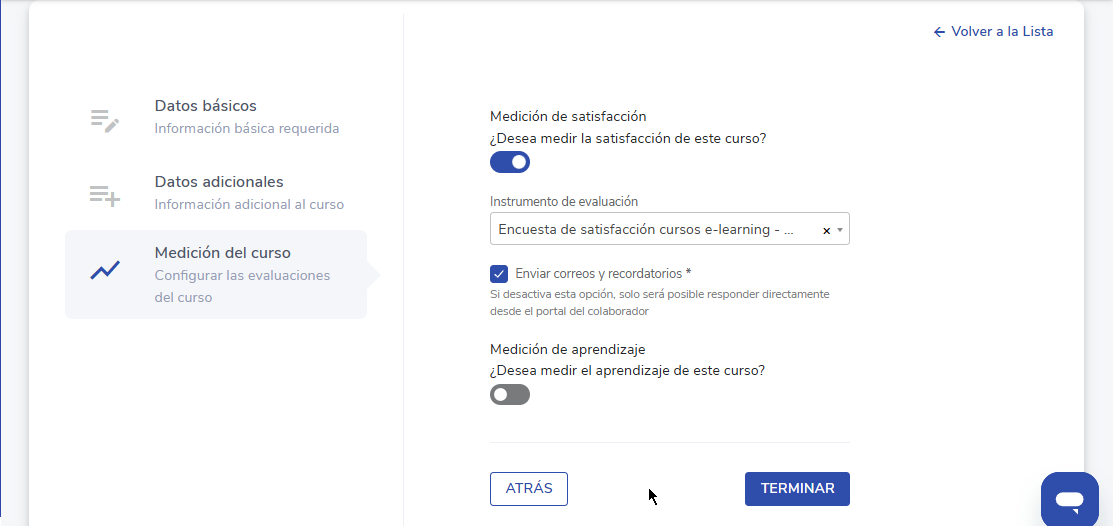The width and height of the screenshot is (1113, 526).
Task: Expand the Instrumento de evaluación dropdown arrow
Action: click(840, 230)
